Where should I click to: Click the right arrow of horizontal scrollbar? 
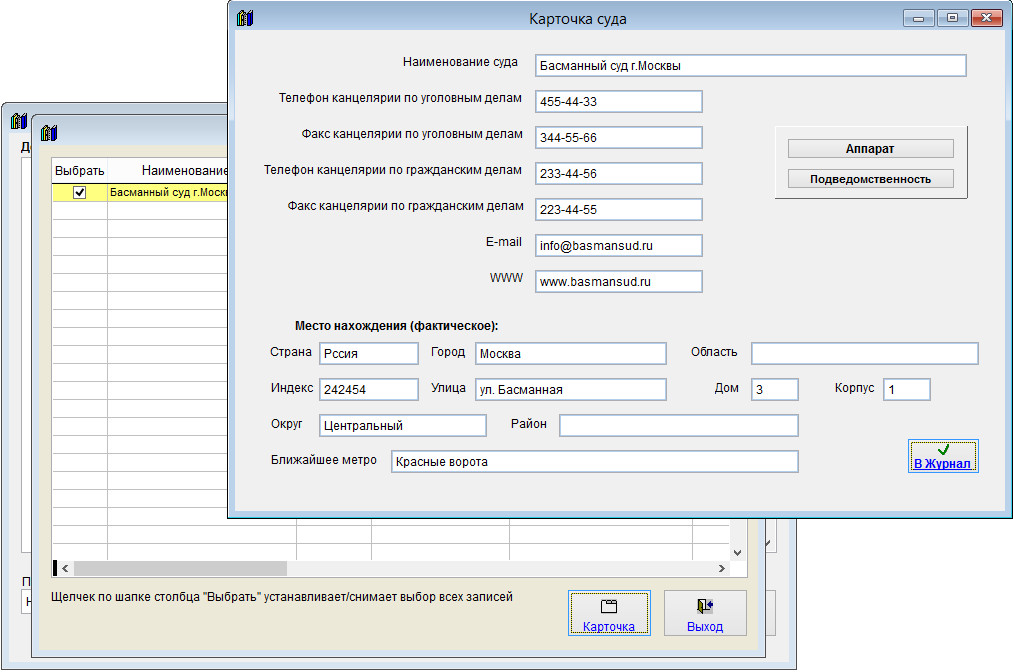pyautogui.click(x=720, y=568)
